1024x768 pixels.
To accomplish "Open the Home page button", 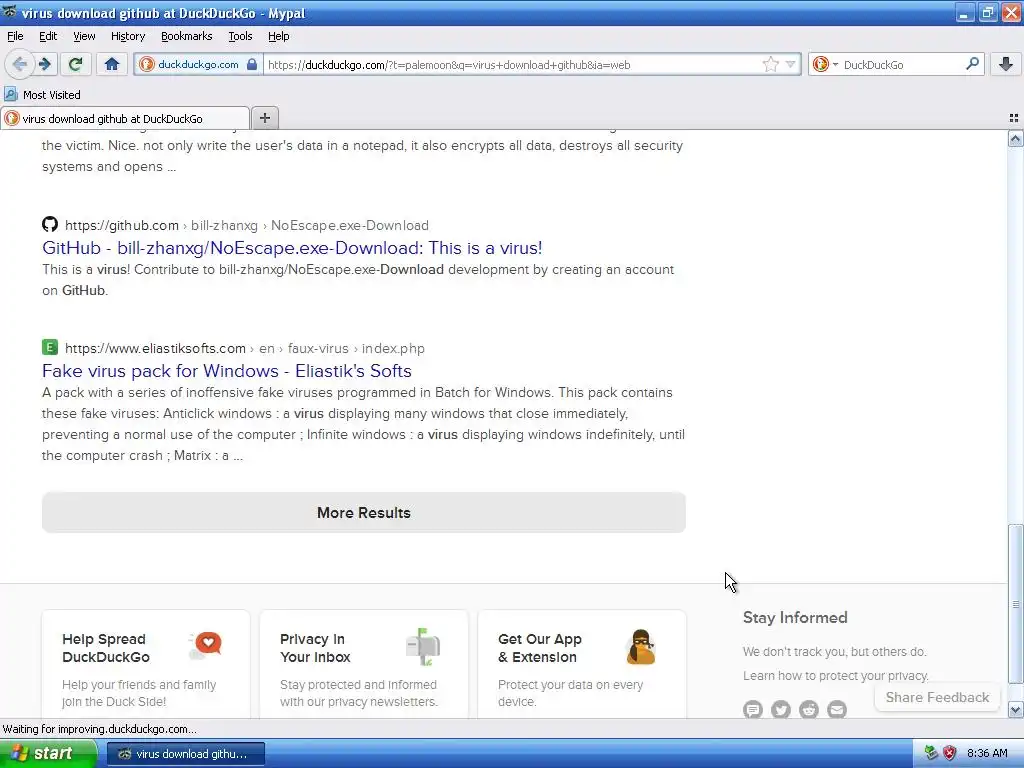I will pyautogui.click(x=112, y=64).
